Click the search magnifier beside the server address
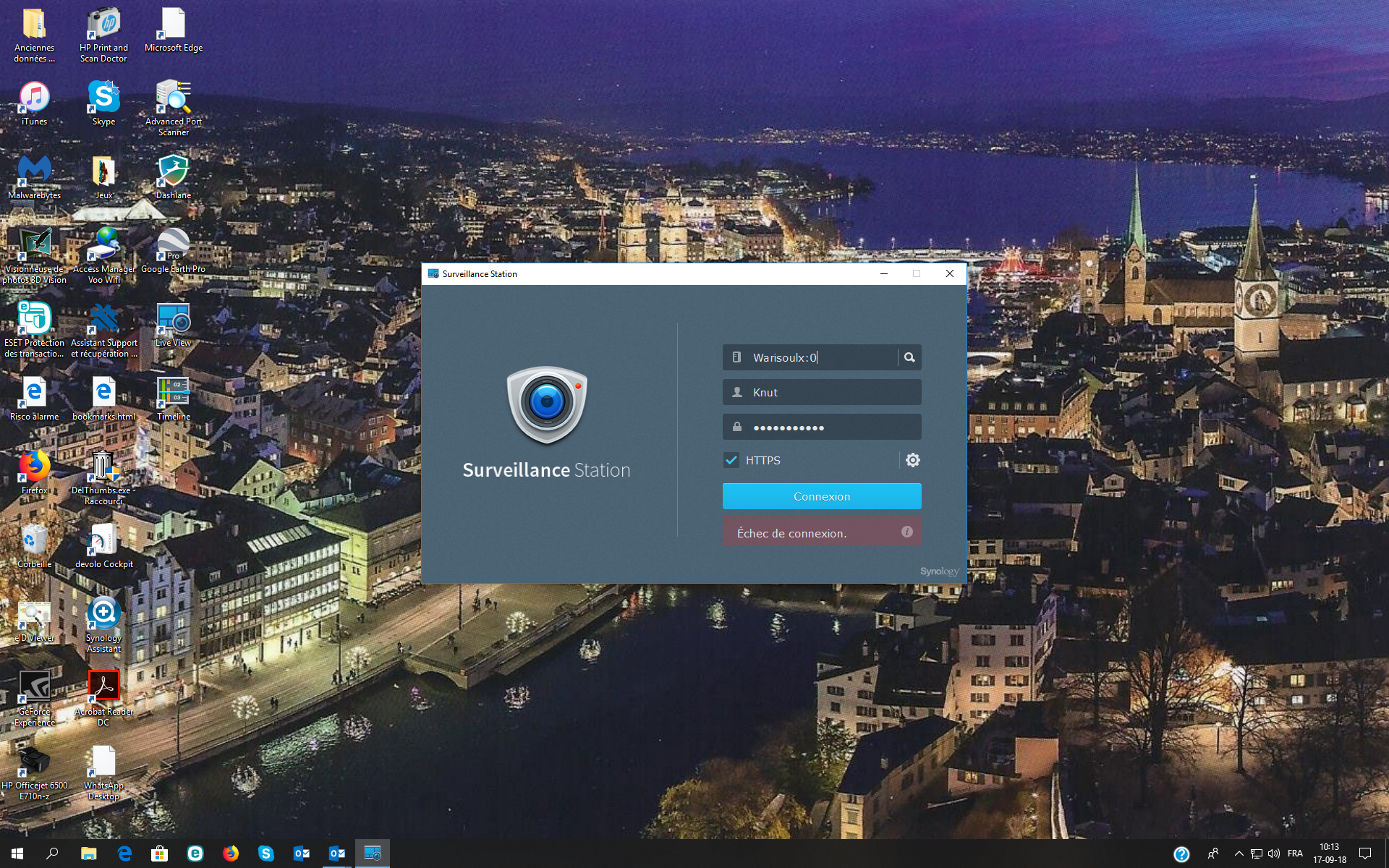Image resolution: width=1389 pixels, height=868 pixels. (909, 357)
